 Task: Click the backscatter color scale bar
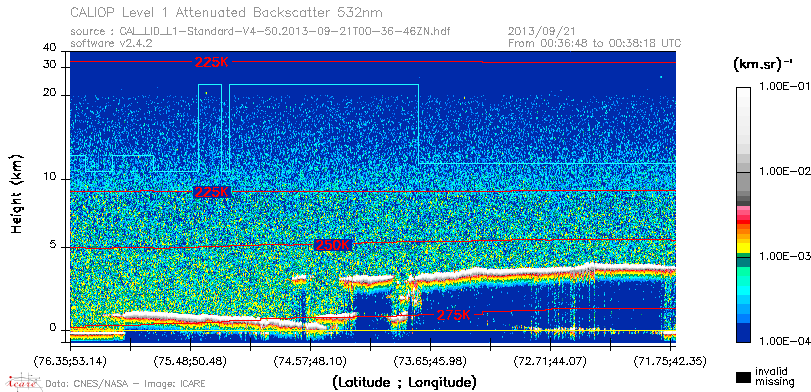[744, 214]
